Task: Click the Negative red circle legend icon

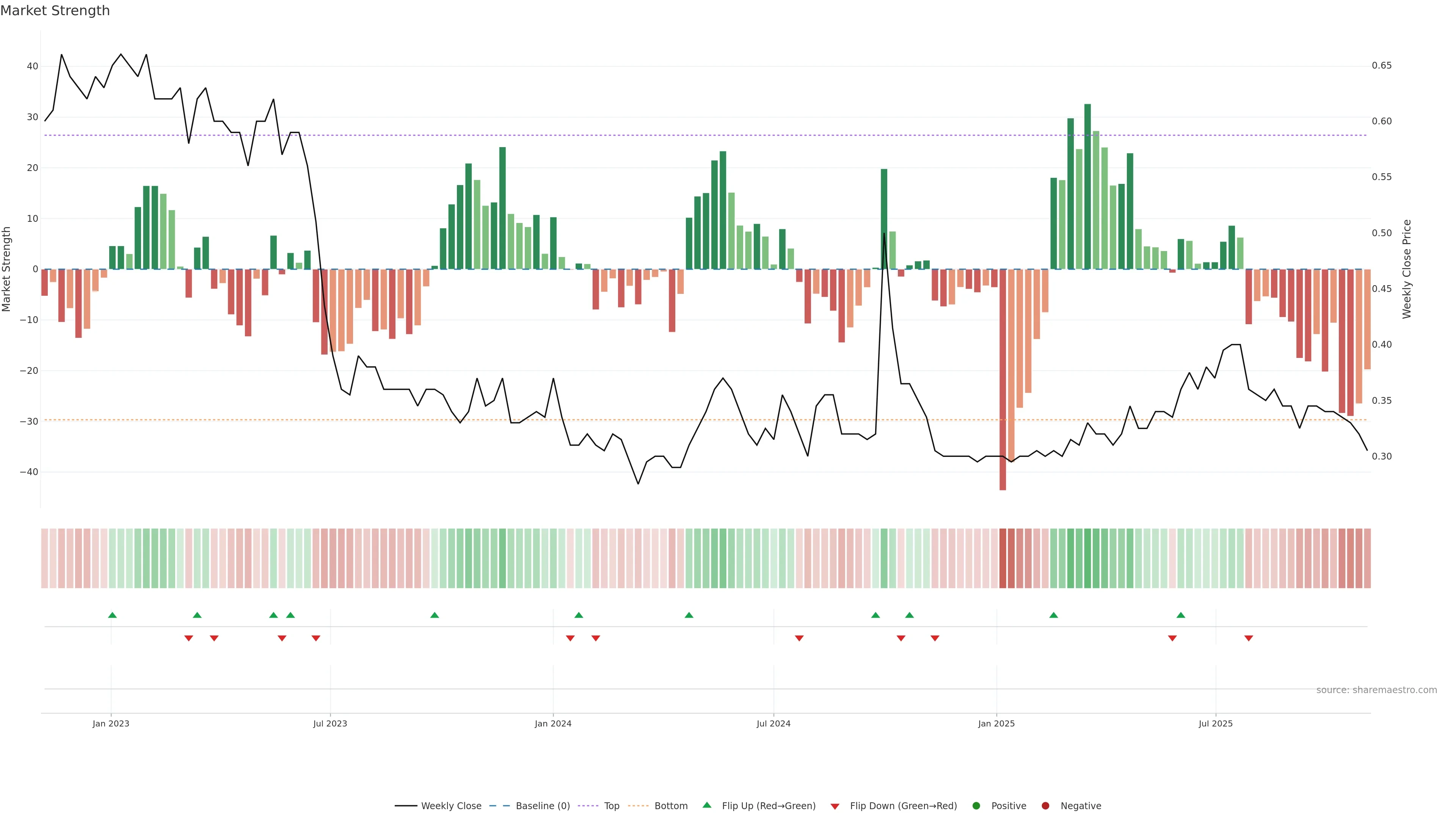Action: tap(1045, 806)
